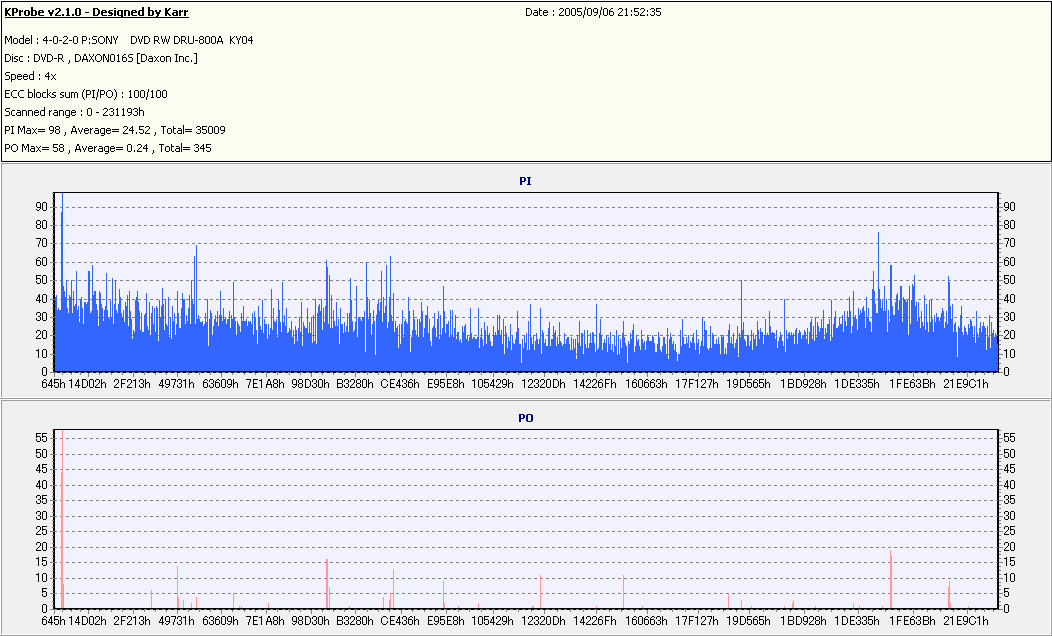Click the 17F127h label on PO axis
Image resolution: width=1052 pixels, height=636 pixels.
[x=696, y=621]
